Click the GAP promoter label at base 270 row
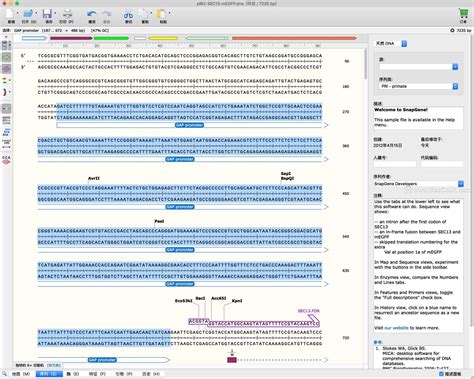Viewport: 474px width, 379px height. point(189,125)
